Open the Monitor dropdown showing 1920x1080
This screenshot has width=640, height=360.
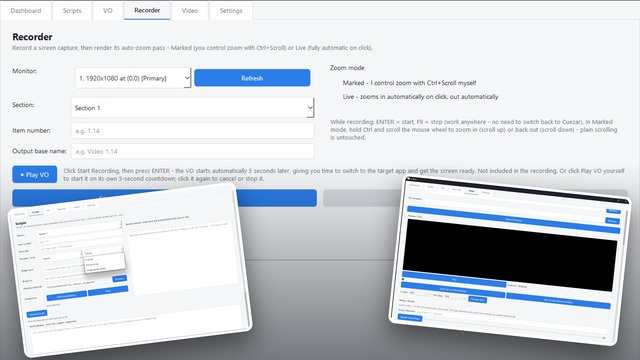133,78
